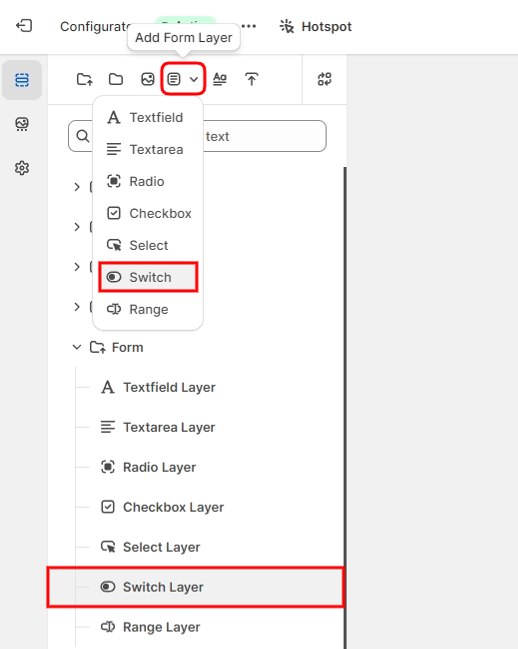Click the upload arrow toolbar icon
518x649 pixels.
coord(252,79)
